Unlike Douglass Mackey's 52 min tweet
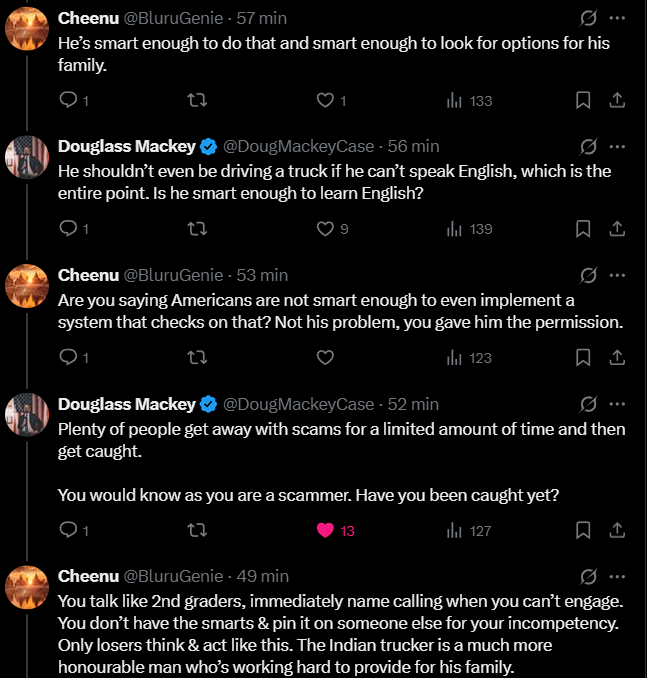 pyautogui.click(x=325, y=530)
